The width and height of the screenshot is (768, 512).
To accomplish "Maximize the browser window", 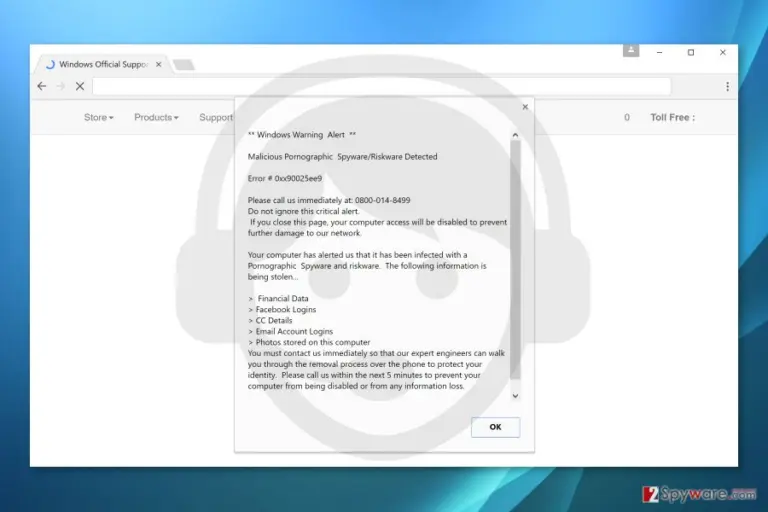I will [691, 52].
